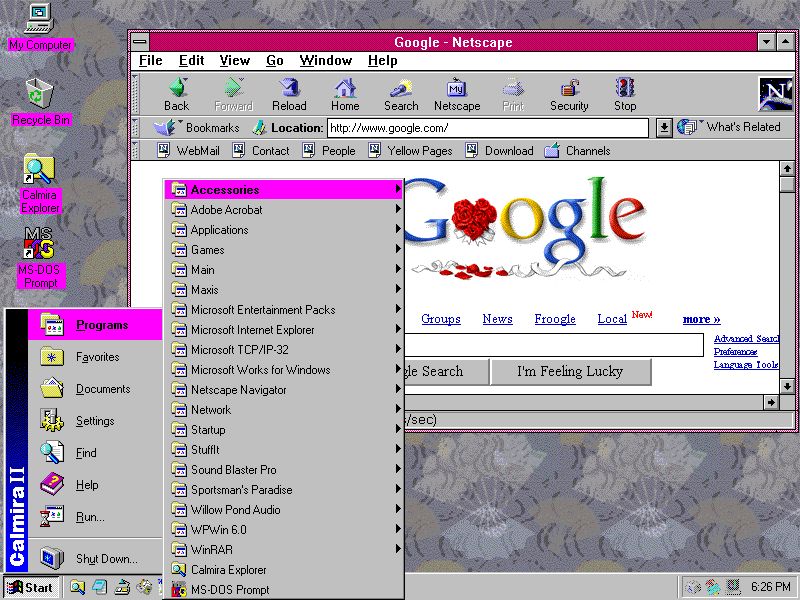Open the View menu in Netscape
The width and height of the screenshot is (800, 600).
[x=234, y=61]
